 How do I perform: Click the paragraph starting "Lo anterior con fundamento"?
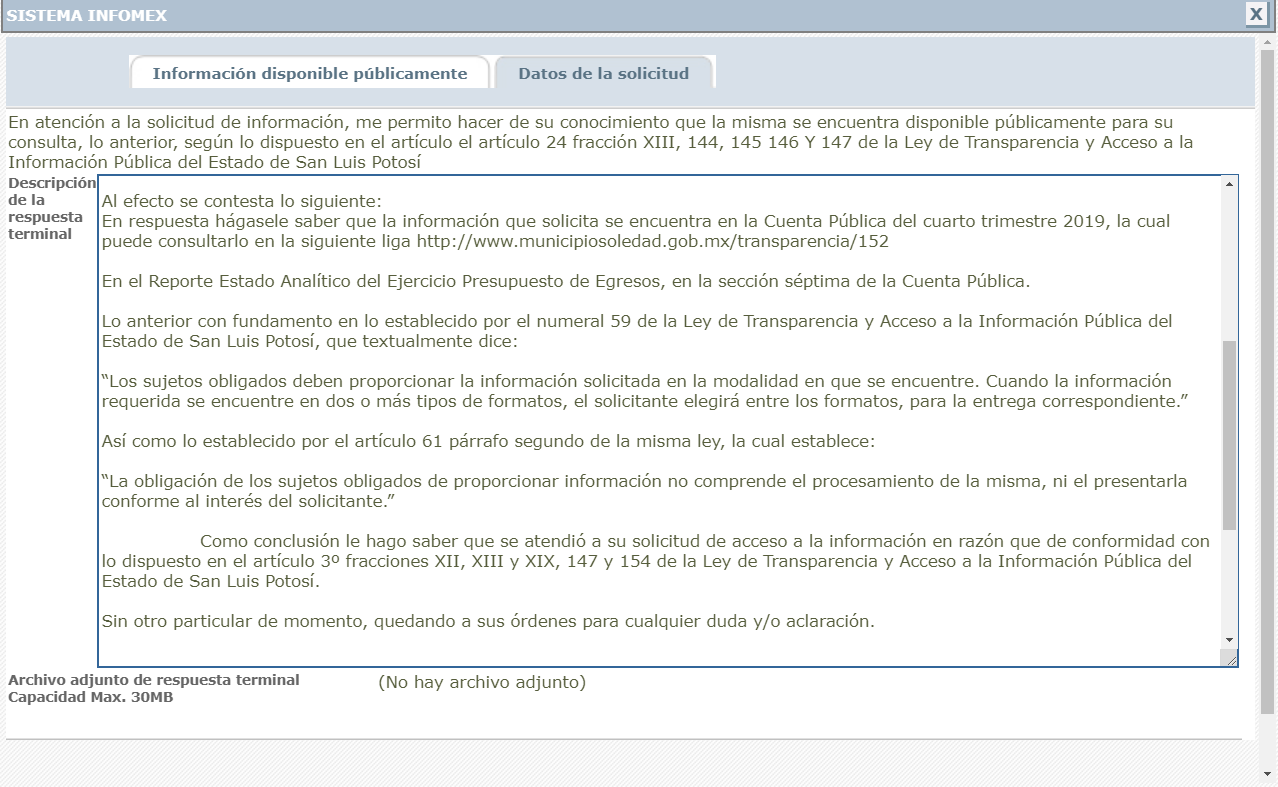tap(637, 331)
